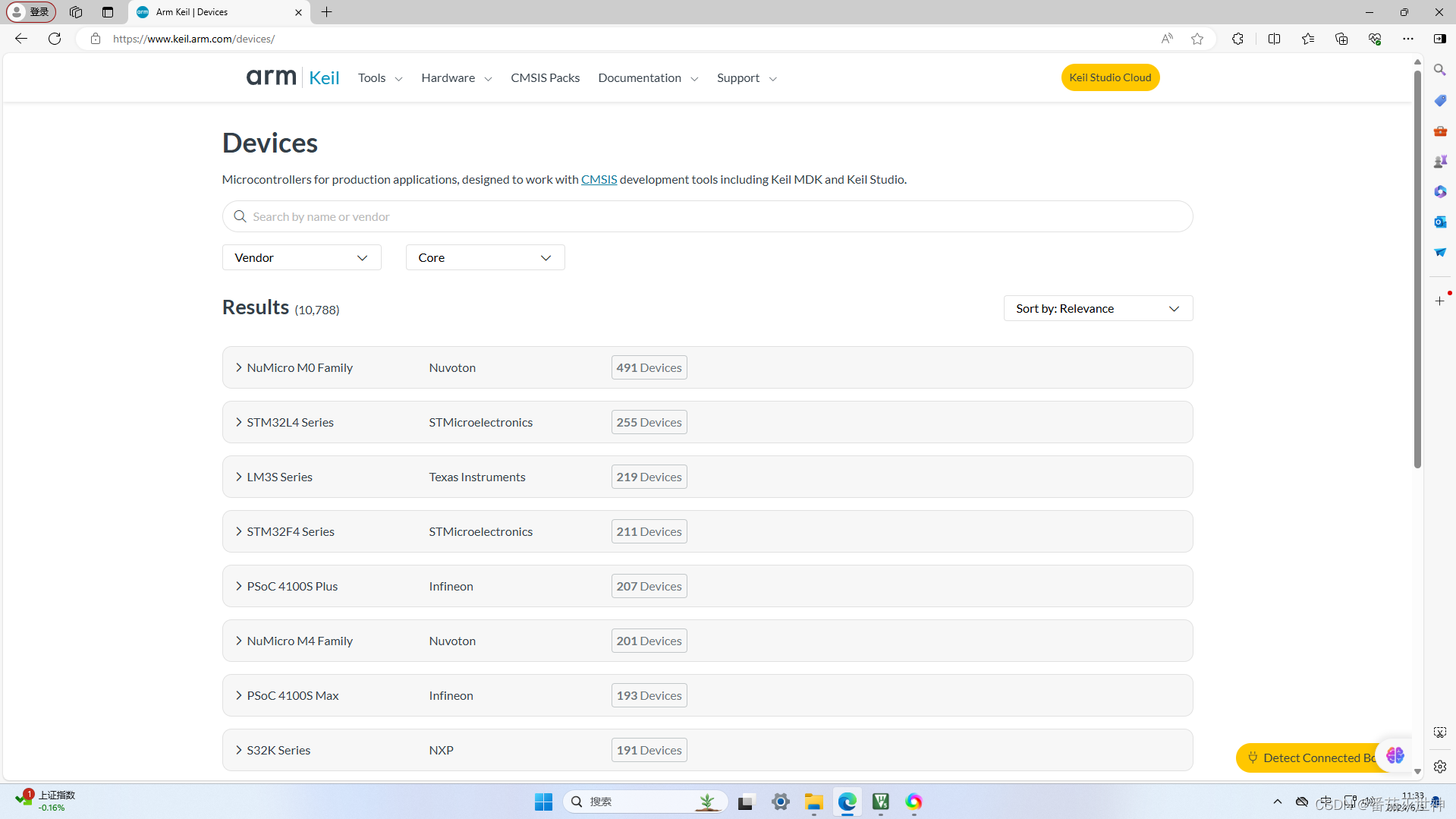Click the page vertical scrollbar thumb

(x=1417, y=269)
